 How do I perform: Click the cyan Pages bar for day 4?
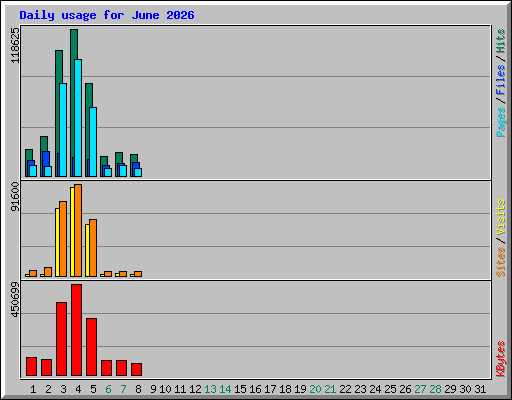(x=78, y=118)
